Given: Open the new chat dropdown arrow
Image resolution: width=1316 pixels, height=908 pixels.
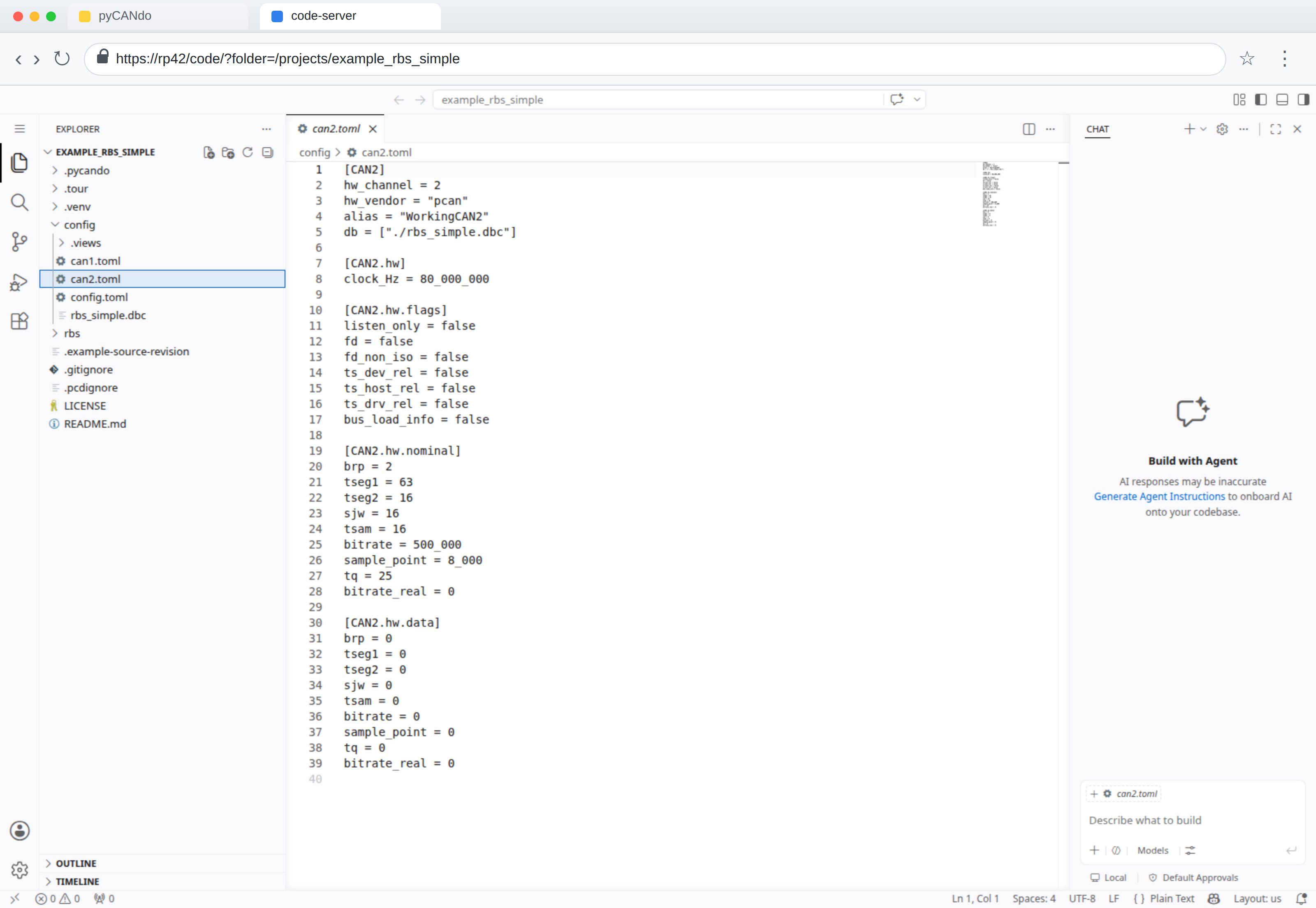Looking at the screenshot, I should pyautogui.click(x=1203, y=129).
